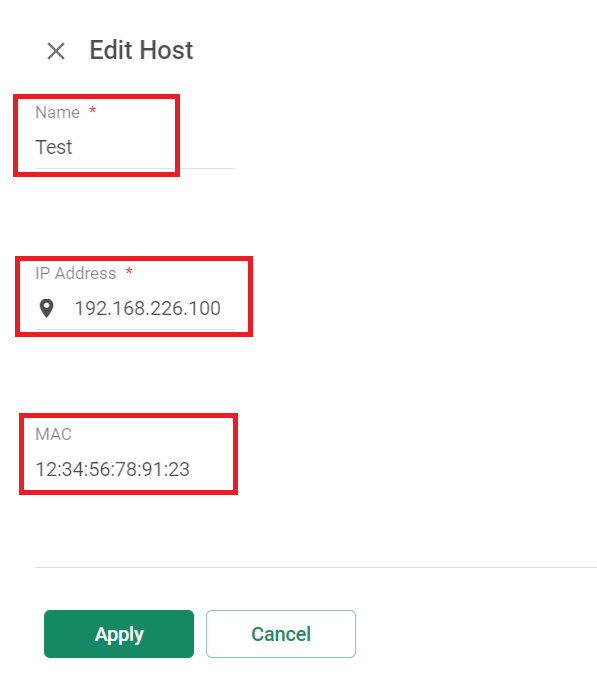
Task: Place cursor in the 192.168.226.100 value
Action: point(148,308)
